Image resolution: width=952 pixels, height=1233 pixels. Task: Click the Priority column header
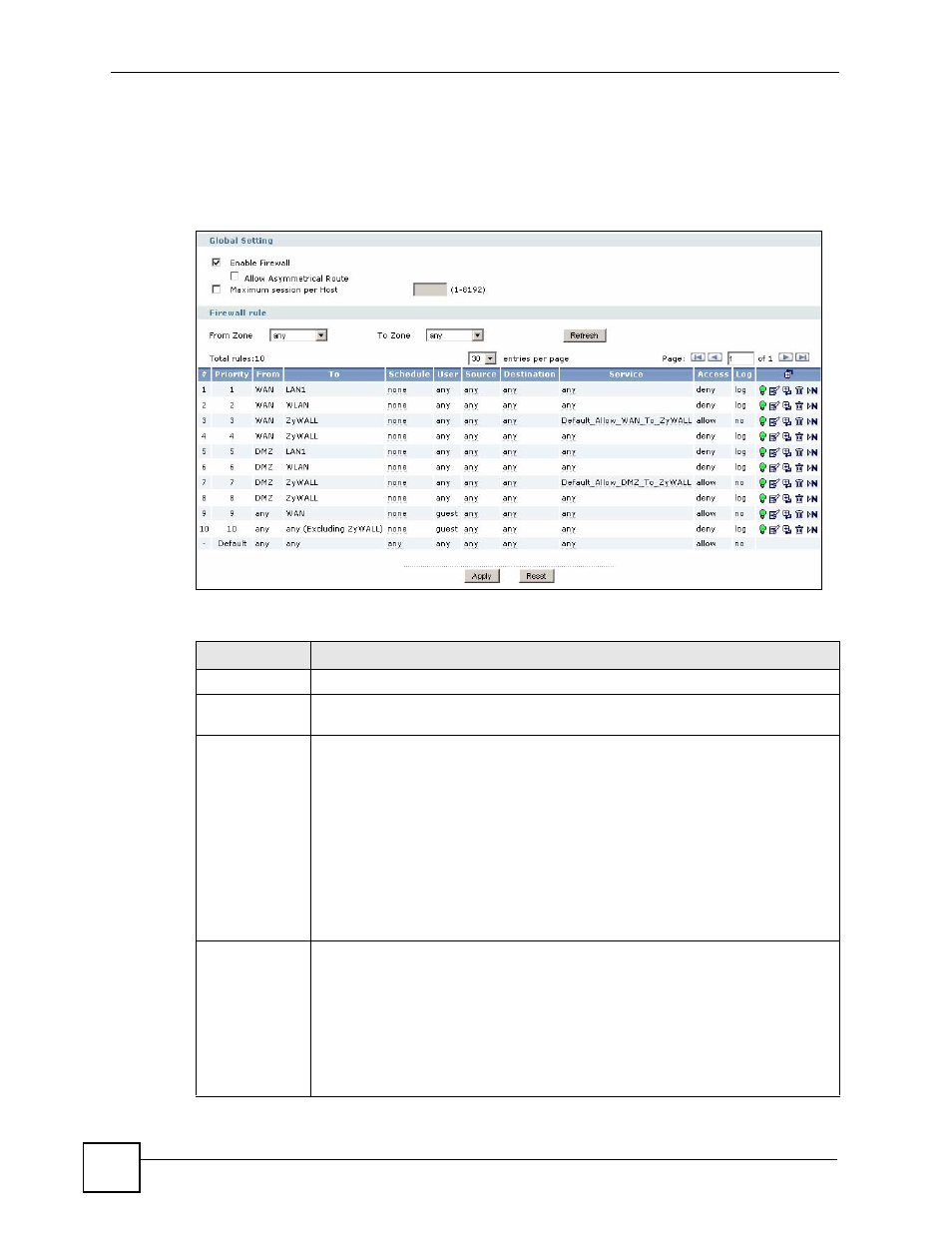tap(232, 374)
